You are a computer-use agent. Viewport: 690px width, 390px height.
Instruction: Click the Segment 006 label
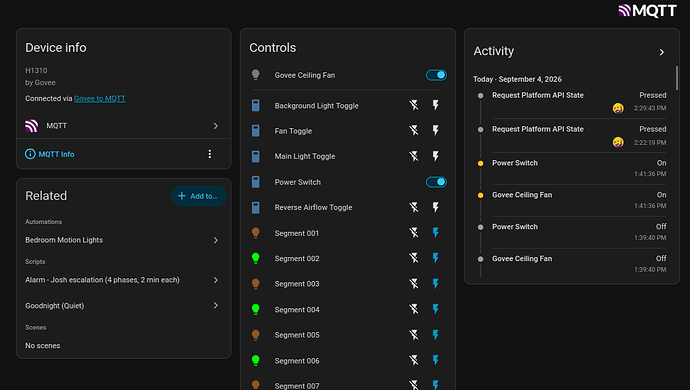pyautogui.click(x=297, y=361)
